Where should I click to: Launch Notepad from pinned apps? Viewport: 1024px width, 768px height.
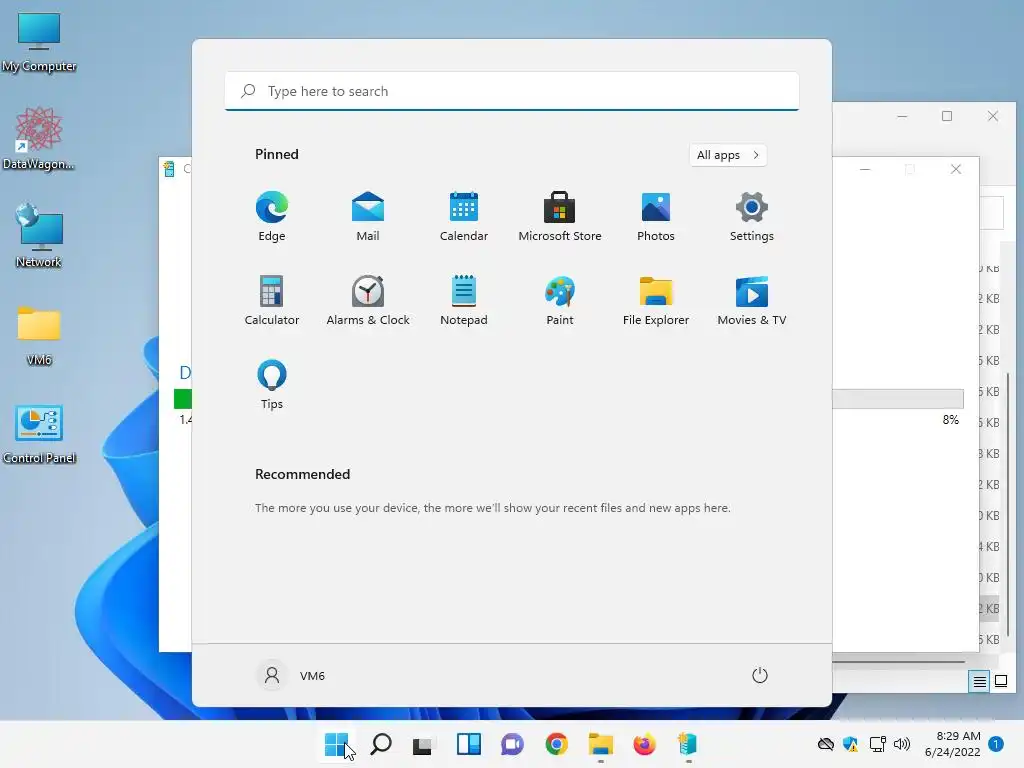pos(464,300)
